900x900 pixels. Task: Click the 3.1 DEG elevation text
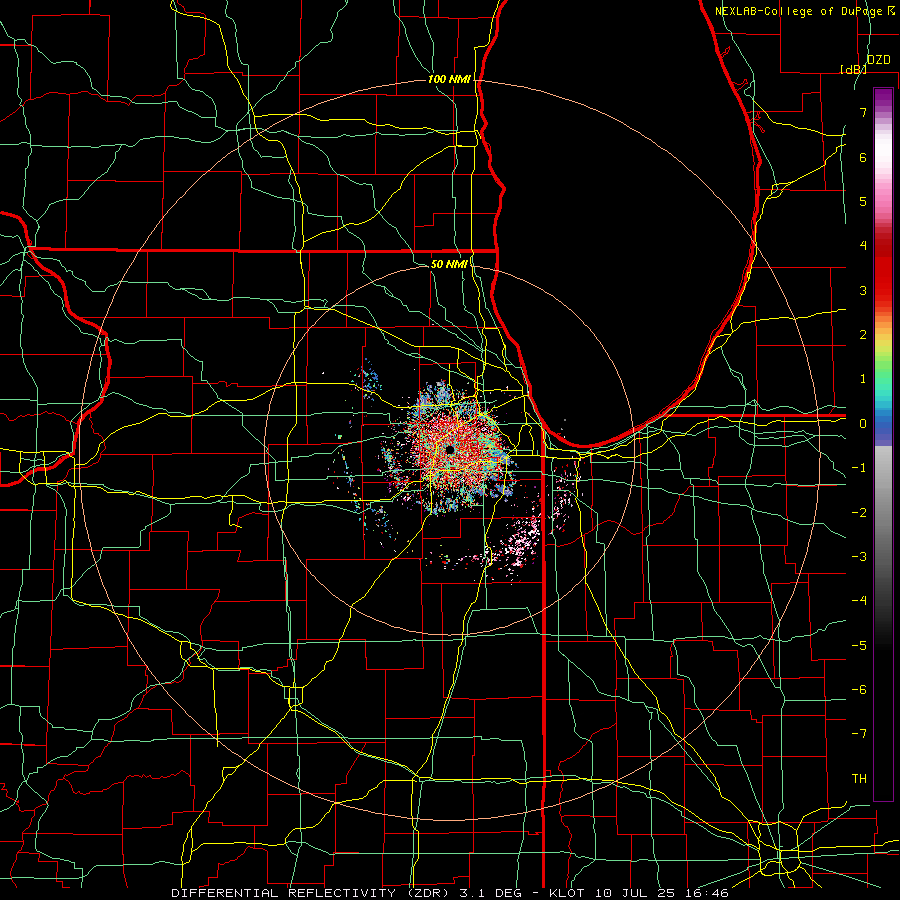(x=492, y=893)
